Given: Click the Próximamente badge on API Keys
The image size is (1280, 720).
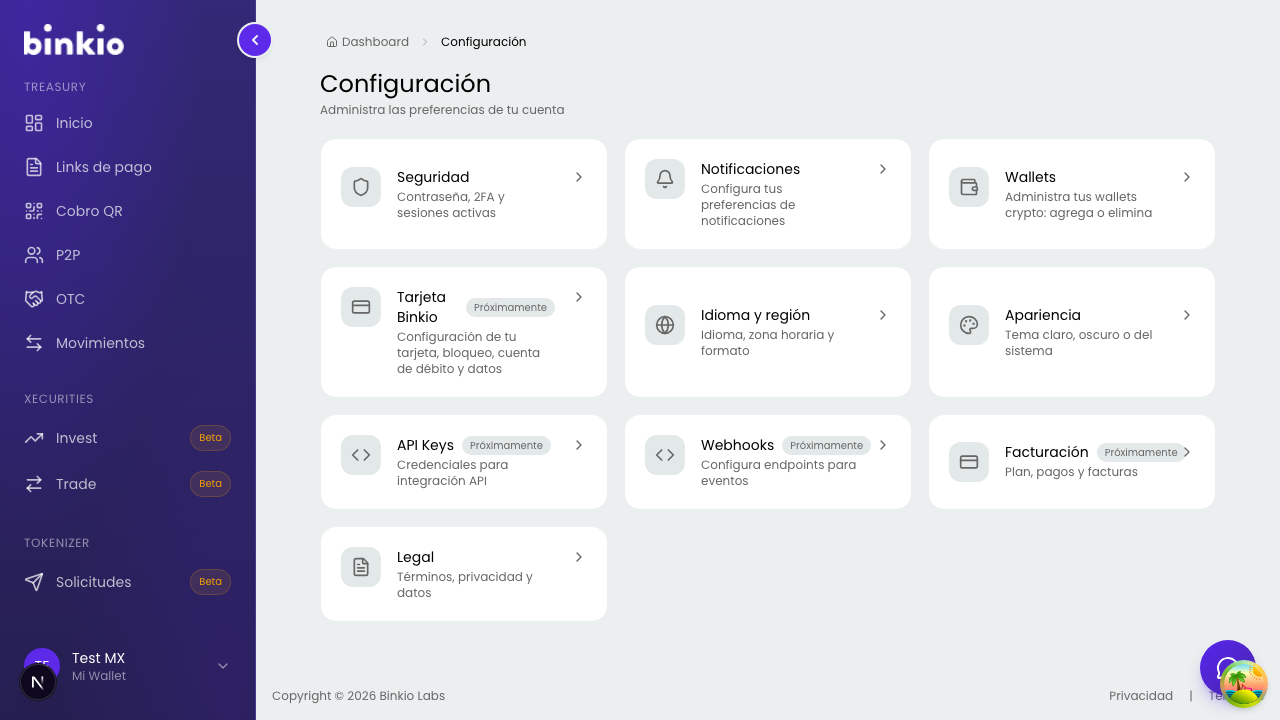Looking at the screenshot, I should (x=506, y=445).
